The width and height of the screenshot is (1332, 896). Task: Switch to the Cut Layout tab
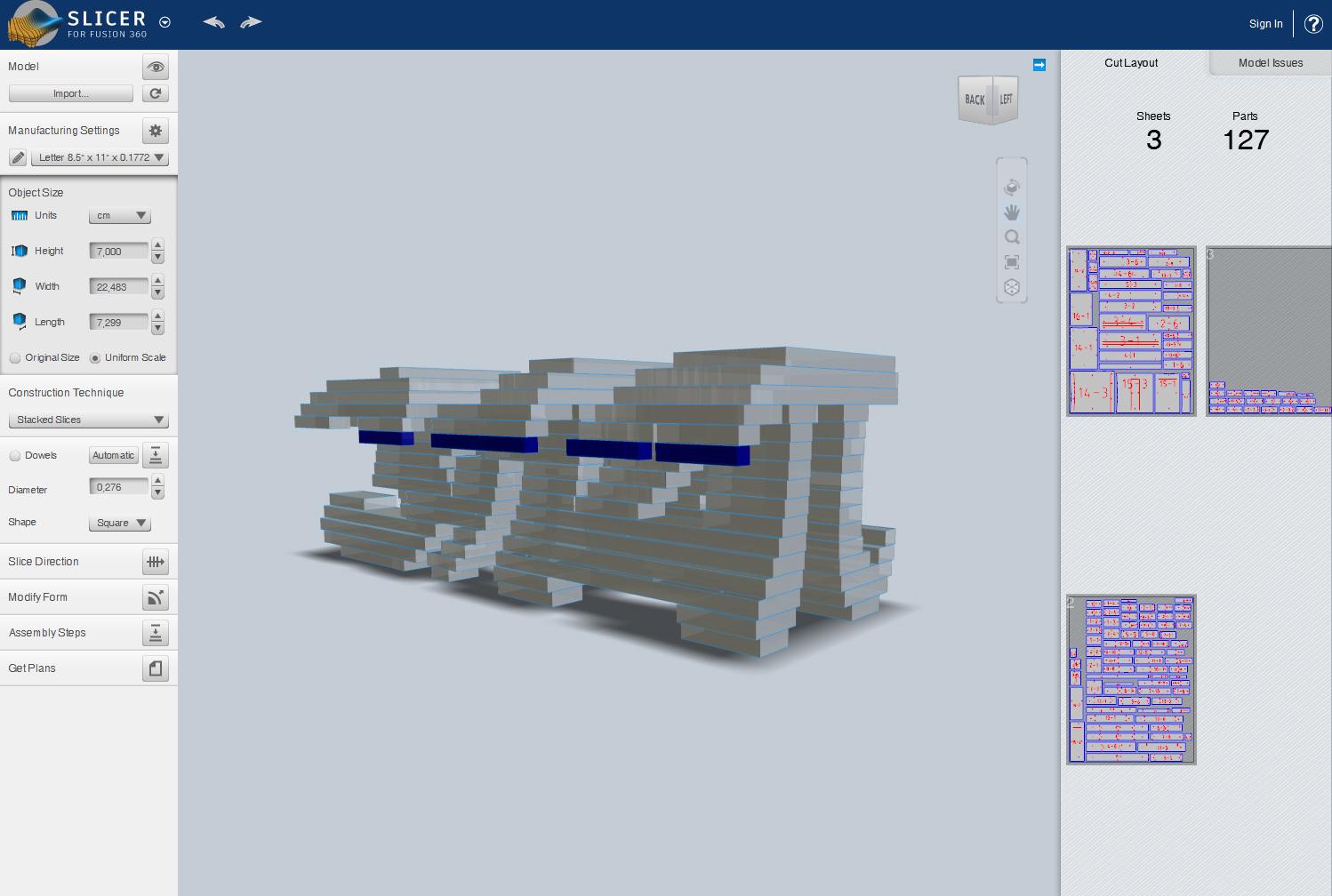pos(1131,63)
